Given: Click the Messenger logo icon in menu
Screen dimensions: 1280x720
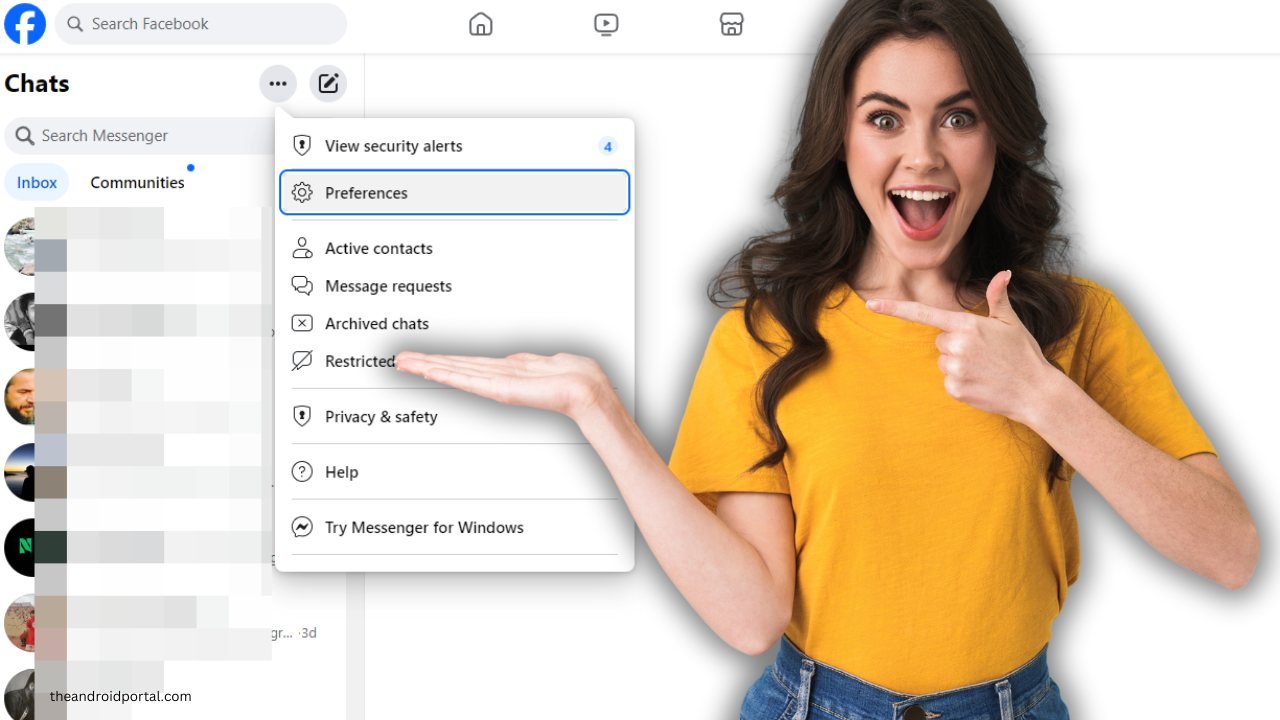Looking at the screenshot, I should tap(302, 527).
